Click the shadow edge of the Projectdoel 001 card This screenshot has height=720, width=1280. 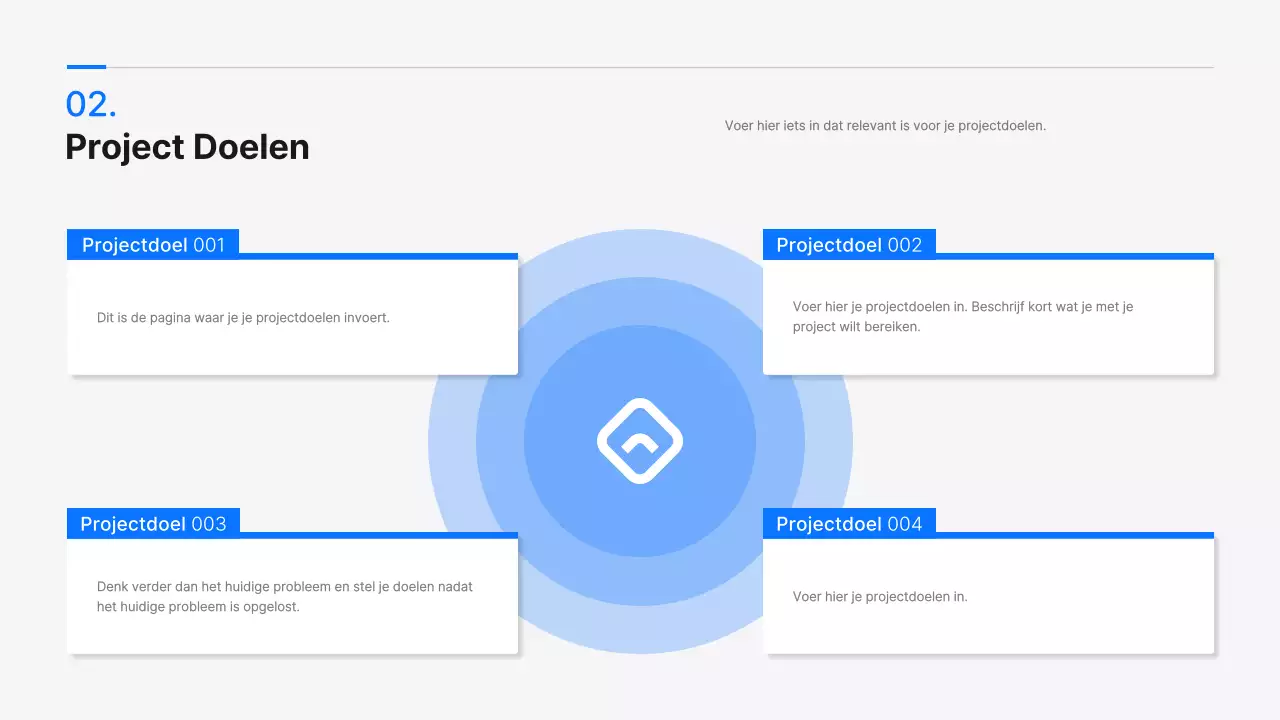click(x=518, y=320)
